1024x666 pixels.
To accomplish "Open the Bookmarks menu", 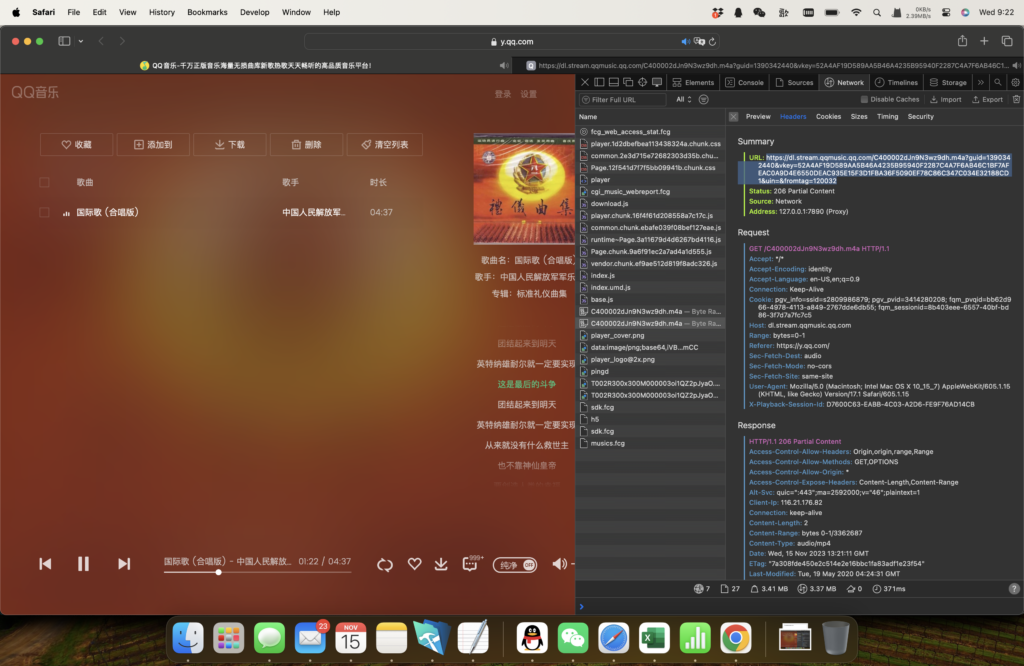I will tap(207, 12).
